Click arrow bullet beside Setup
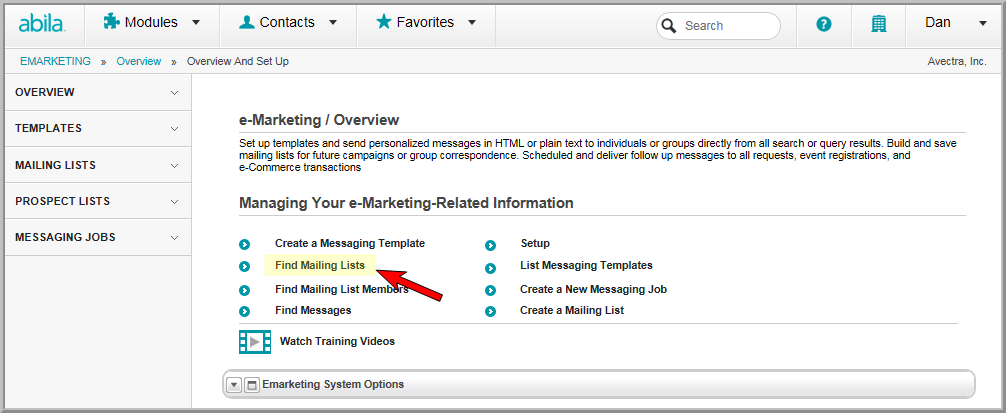1006x413 pixels. tap(490, 245)
